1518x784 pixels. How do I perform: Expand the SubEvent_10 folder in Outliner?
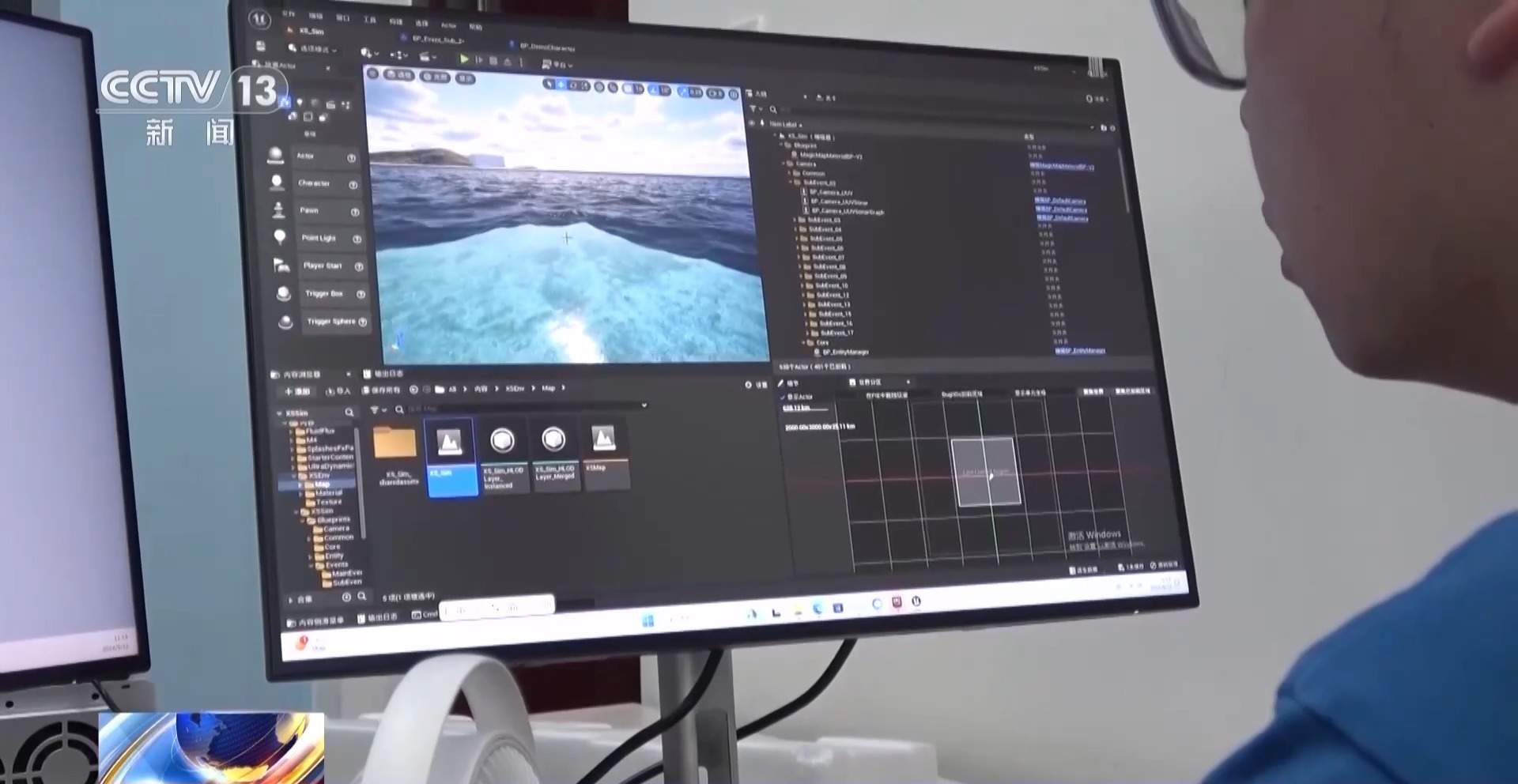(x=802, y=285)
